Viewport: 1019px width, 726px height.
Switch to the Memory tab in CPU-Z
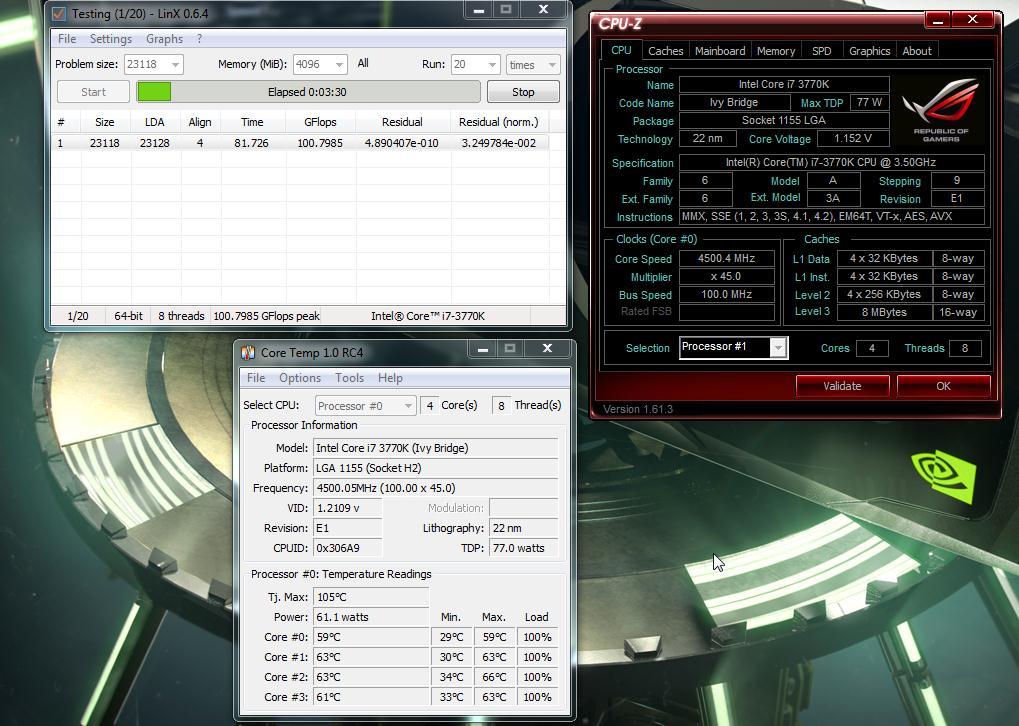click(776, 51)
